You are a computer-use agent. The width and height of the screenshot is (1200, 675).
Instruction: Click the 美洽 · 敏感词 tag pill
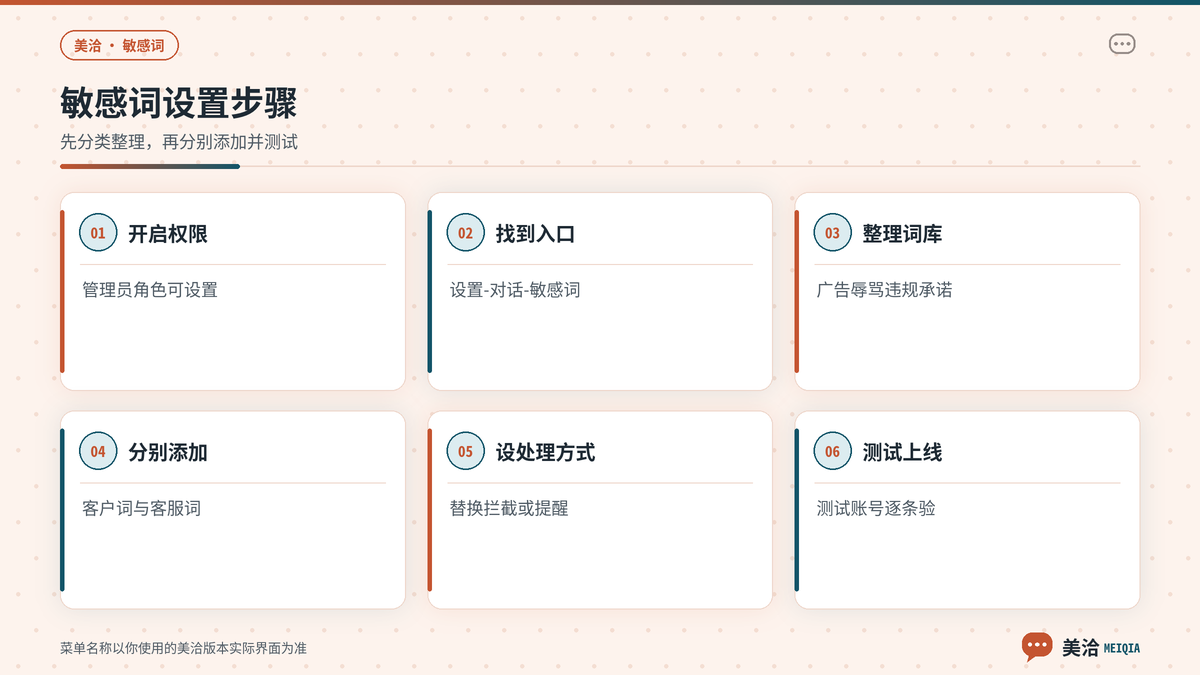click(x=119, y=46)
